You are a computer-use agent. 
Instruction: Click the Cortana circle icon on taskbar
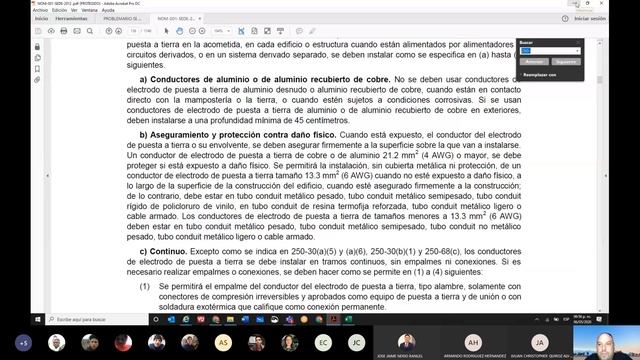[x=156, y=320]
